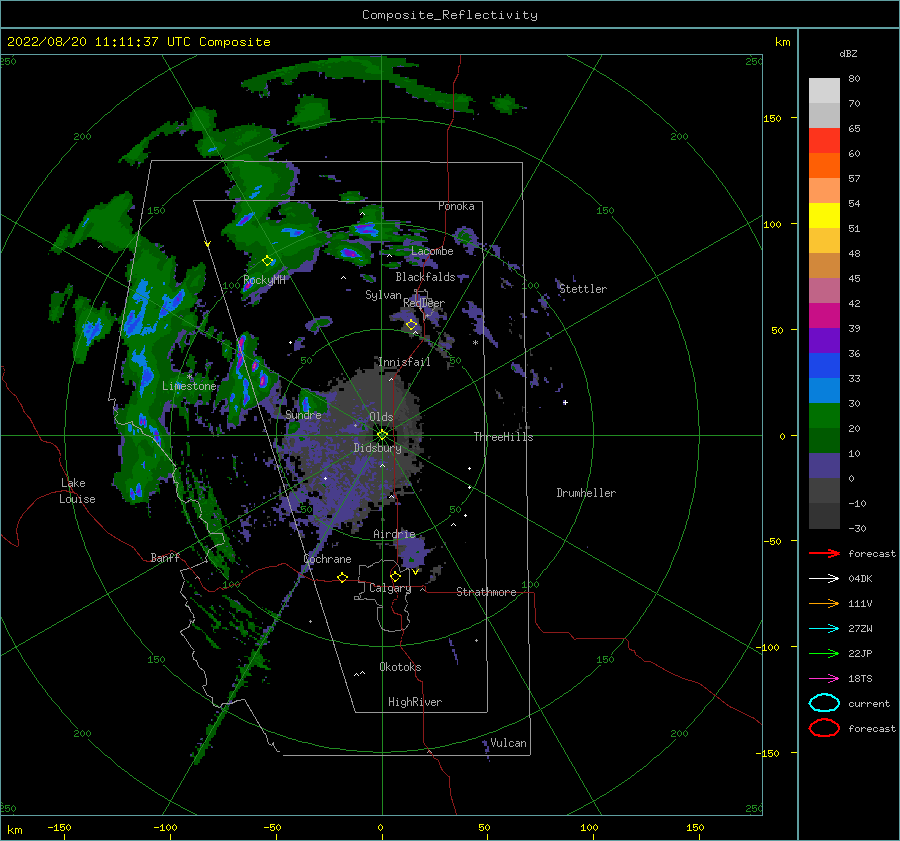Click the Didsbury city label
The width and height of the screenshot is (900, 841).
click(377, 448)
